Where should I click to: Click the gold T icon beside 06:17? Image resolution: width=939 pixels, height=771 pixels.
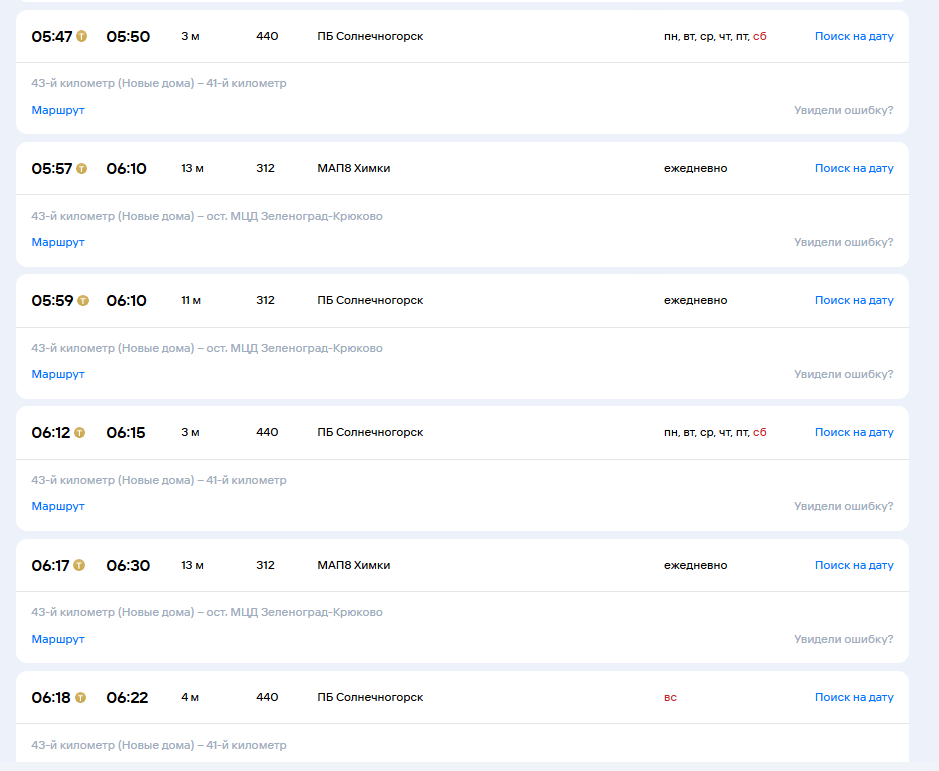pos(79,566)
